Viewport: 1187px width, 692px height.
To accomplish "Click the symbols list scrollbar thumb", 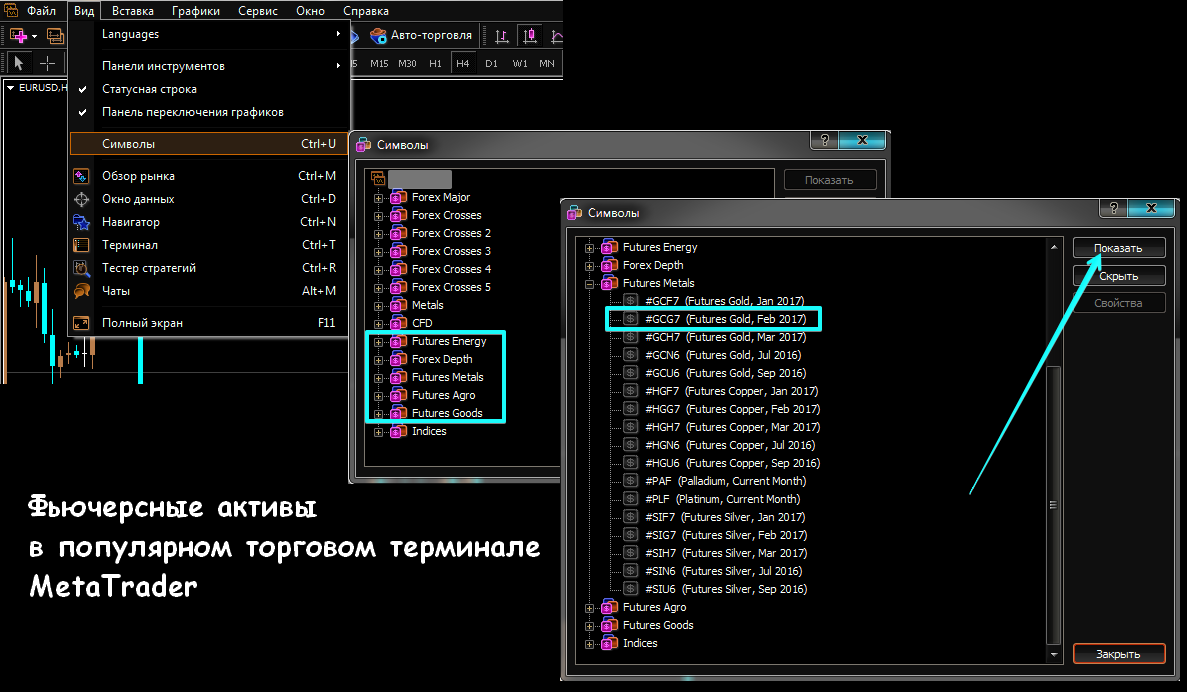I will tap(1053, 505).
